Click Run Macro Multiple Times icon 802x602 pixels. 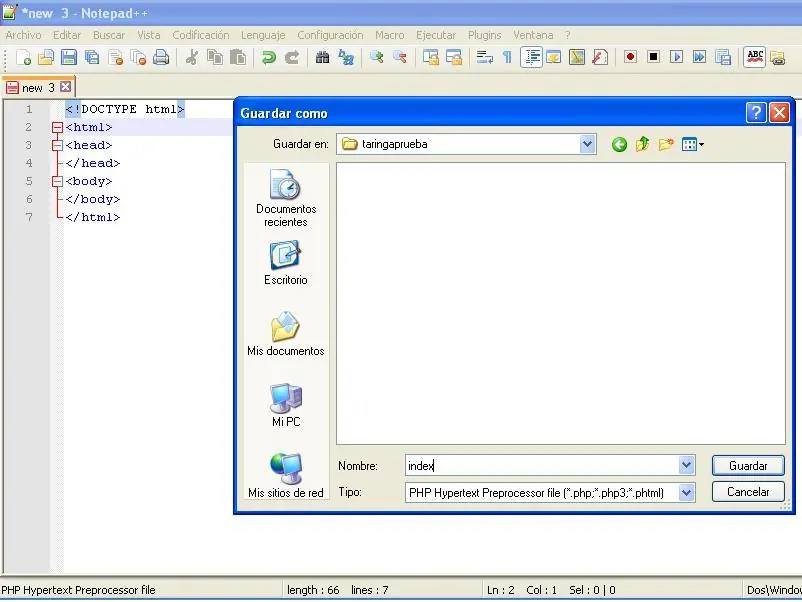point(699,57)
